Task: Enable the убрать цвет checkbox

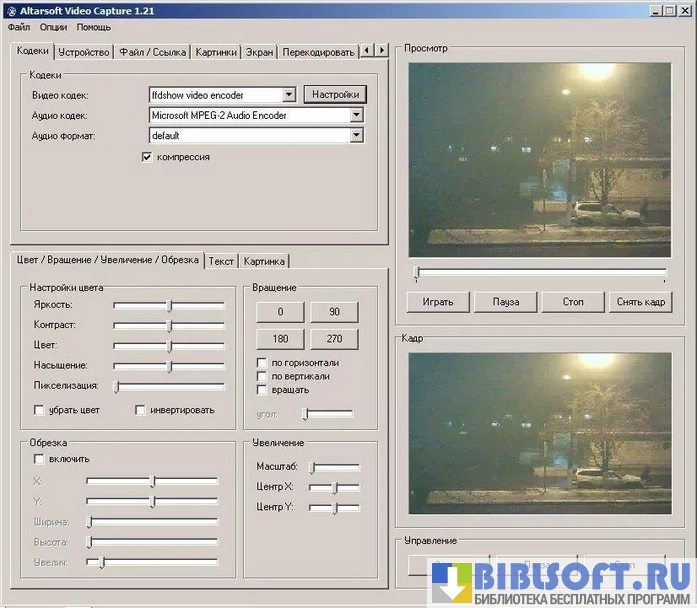Action: (x=40, y=410)
